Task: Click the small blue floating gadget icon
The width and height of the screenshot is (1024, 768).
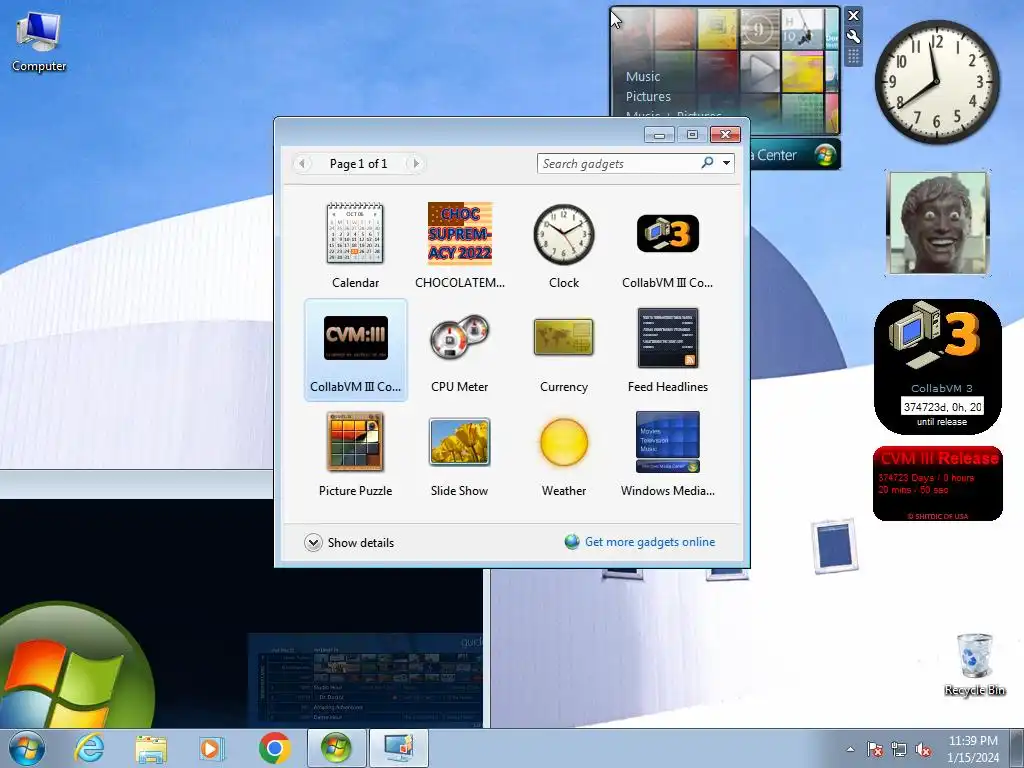Action: pos(835,545)
